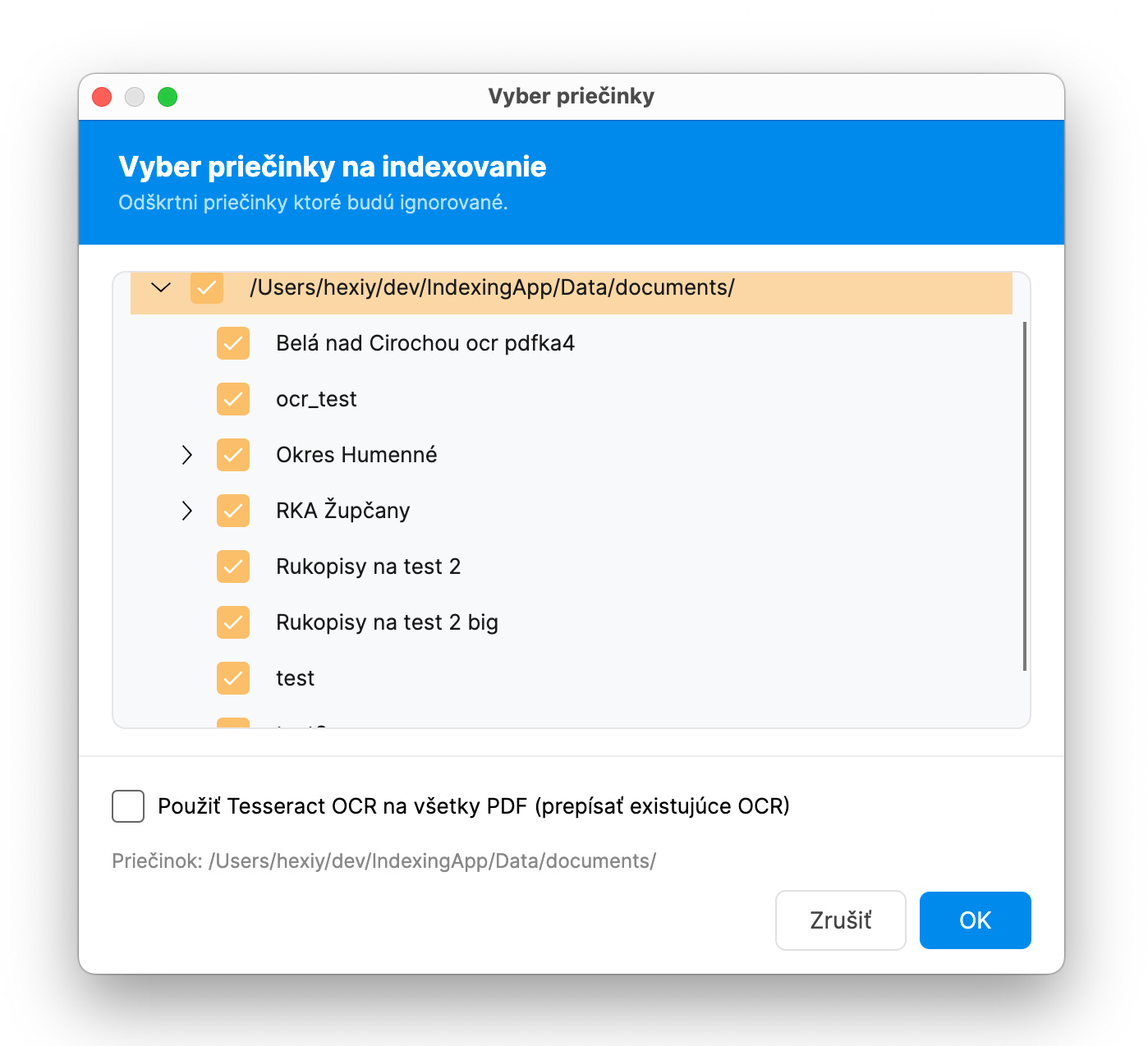Select the Belá nad Cirochou folder label
1148x1046 pixels.
click(x=425, y=343)
